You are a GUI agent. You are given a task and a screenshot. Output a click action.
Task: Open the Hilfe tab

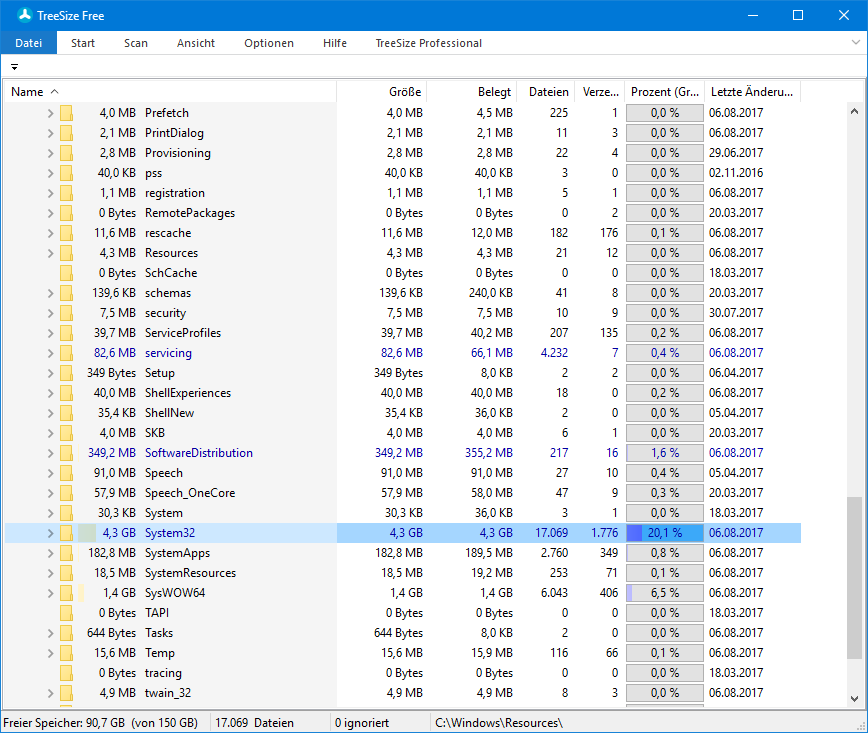(335, 43)
